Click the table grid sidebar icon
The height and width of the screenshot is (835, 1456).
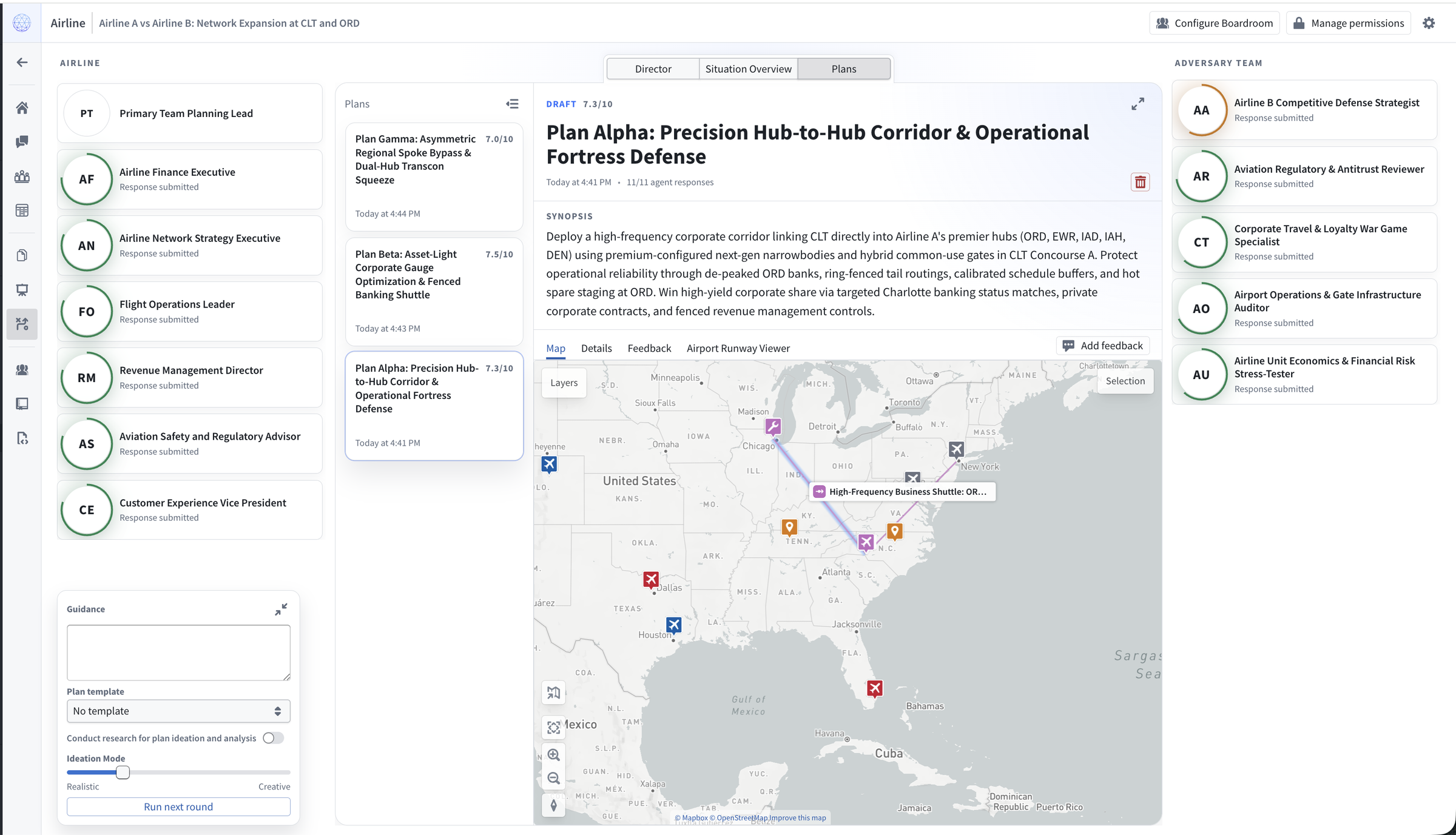click(22, 210)
